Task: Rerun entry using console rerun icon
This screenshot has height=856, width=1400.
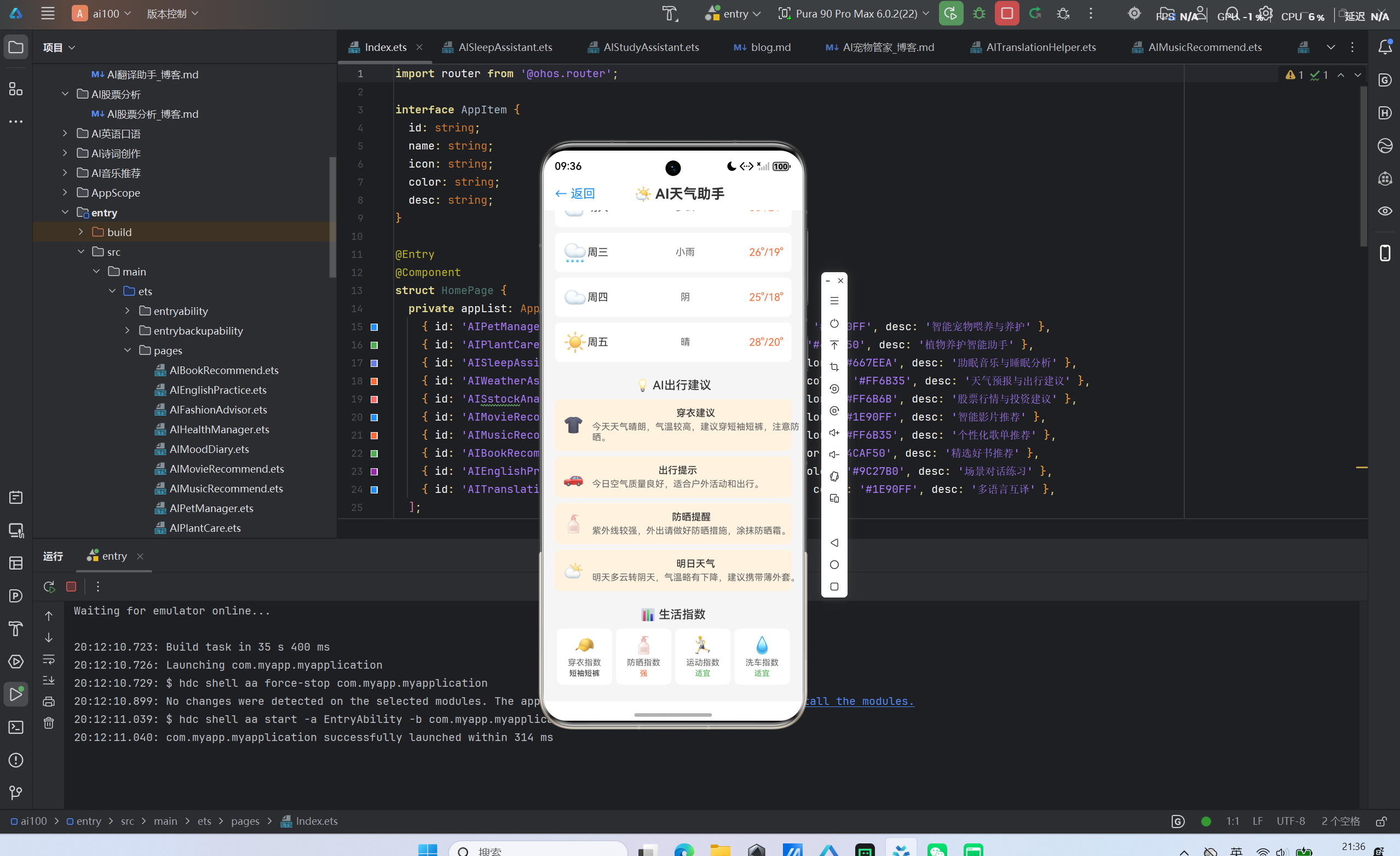Action: pyautogui.click(x=49, y=587)
